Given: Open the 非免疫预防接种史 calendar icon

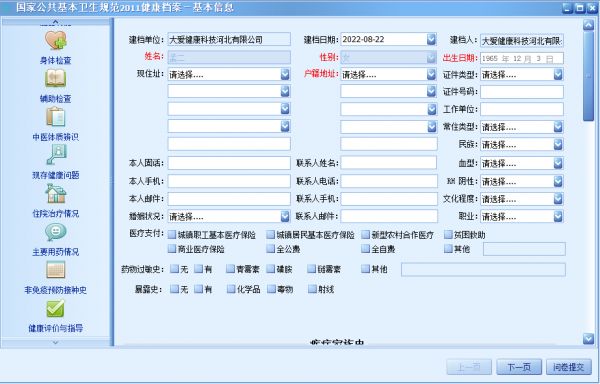Looking at the screenshot, I should coord(56,270).
